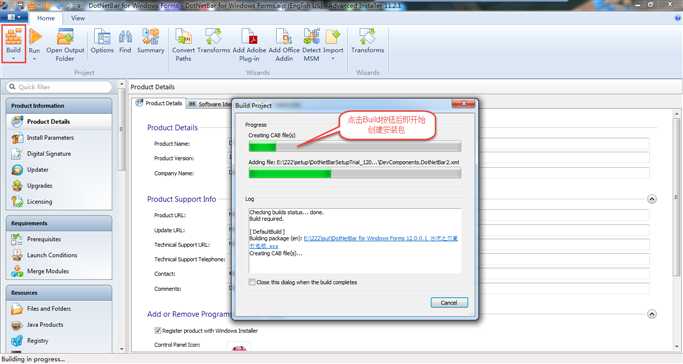Select the Product Details tab
This screenshot has height=364, width=683.
coord(159,103)
